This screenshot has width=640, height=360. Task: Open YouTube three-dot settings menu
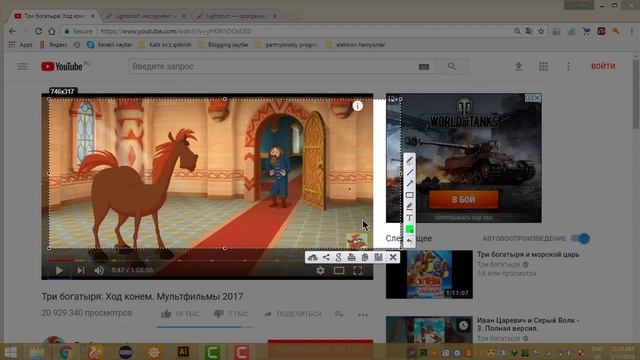tap(568, 66)
